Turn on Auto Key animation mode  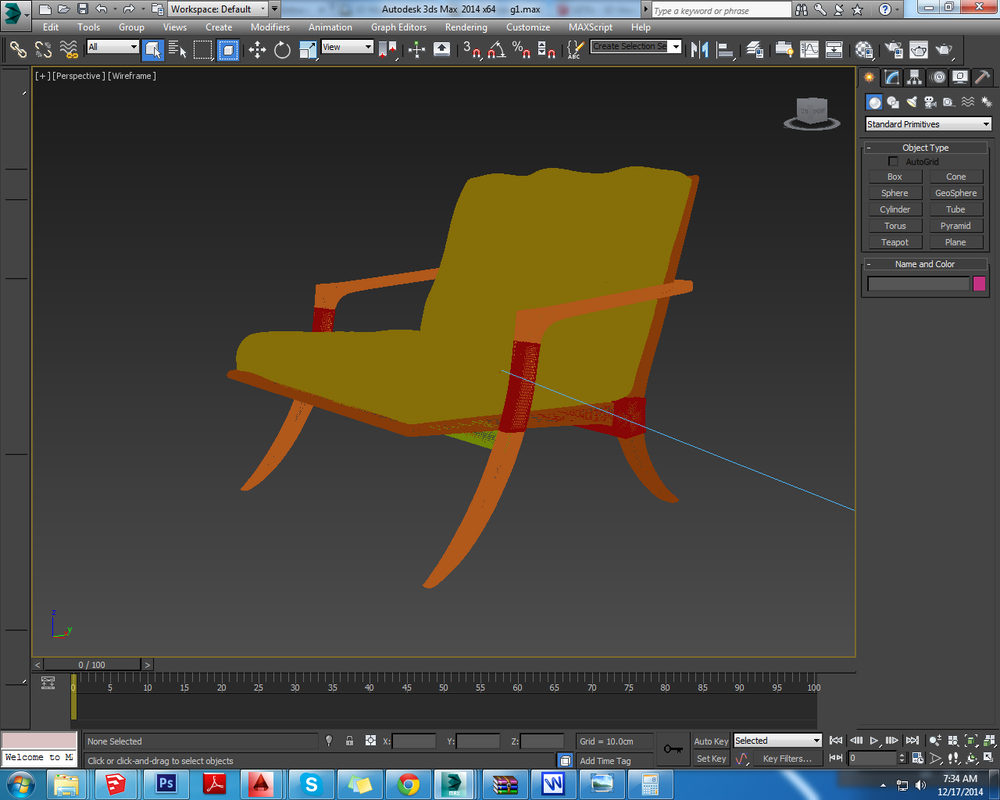coord(710,741)
